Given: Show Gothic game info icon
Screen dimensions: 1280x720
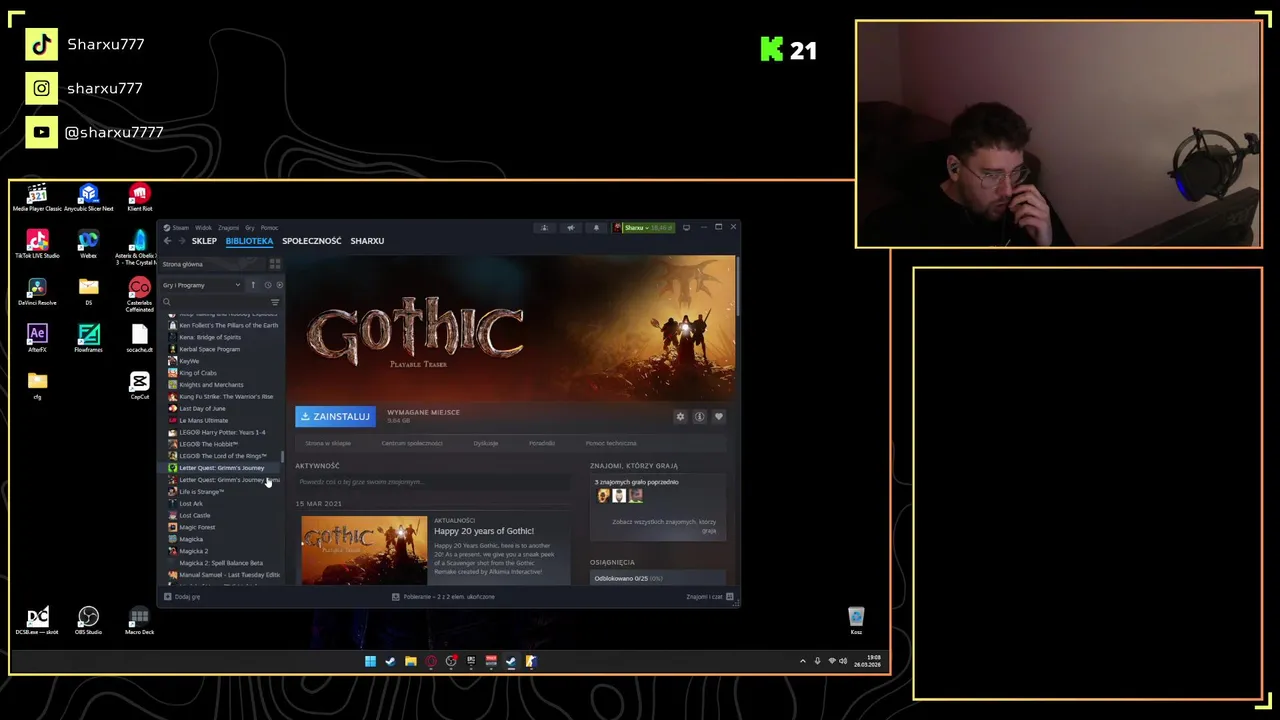Looking at the screenshot, I should [x=699, y=417].
